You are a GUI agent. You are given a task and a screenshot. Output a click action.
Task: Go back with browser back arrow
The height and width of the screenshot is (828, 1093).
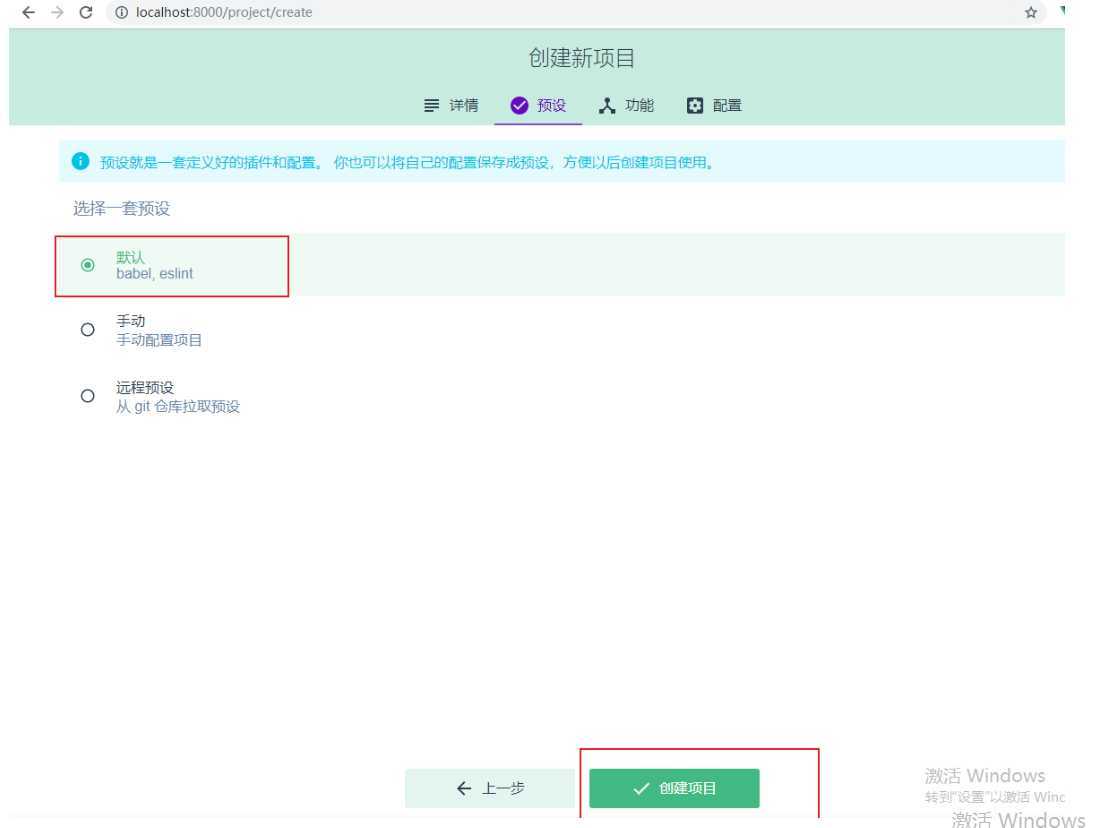pos(28,13)
